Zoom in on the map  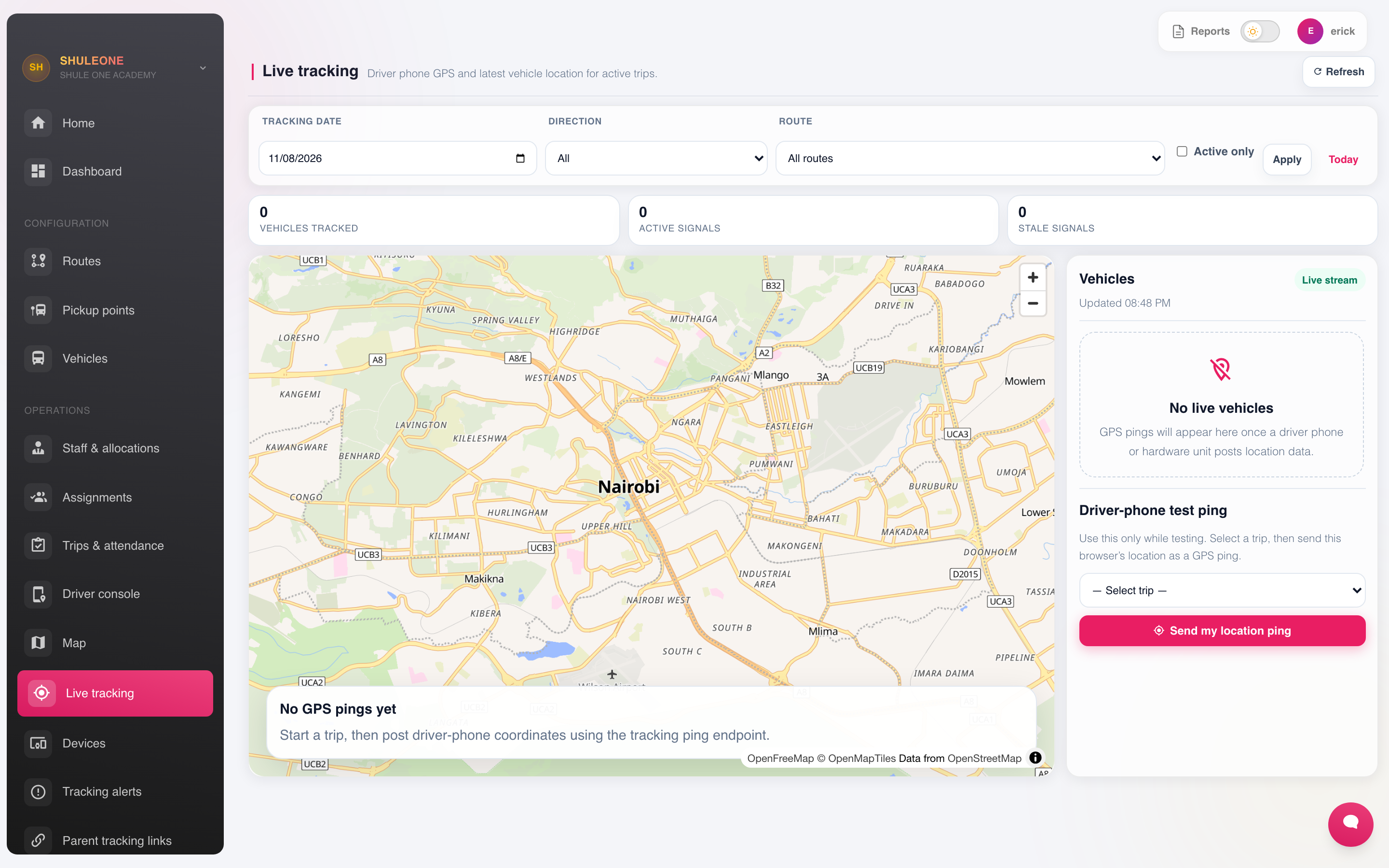click(x=1033, y=278)
